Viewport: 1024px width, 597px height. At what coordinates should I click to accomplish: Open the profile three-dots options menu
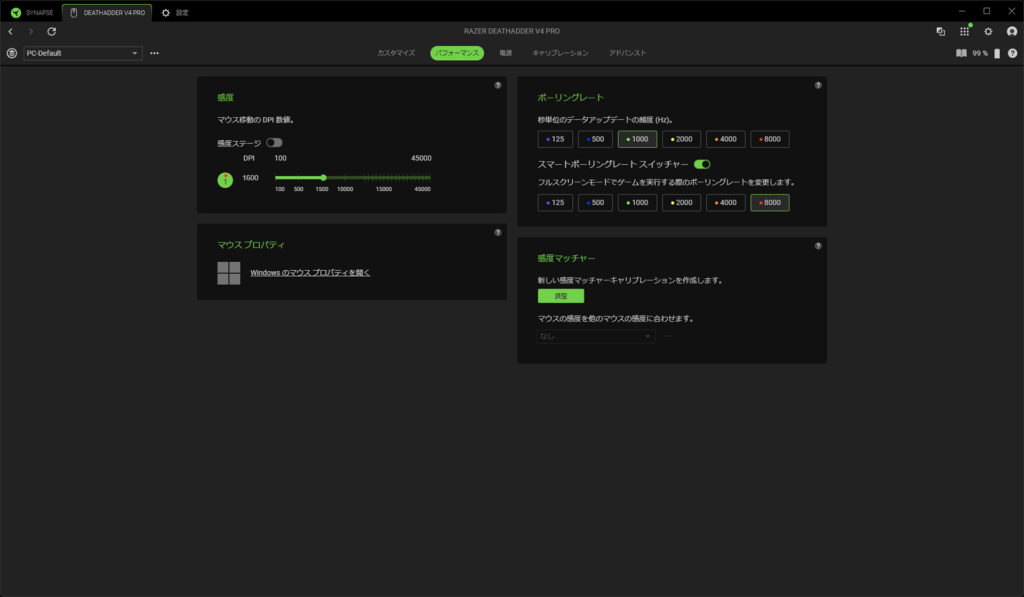(x=154, y=53)
